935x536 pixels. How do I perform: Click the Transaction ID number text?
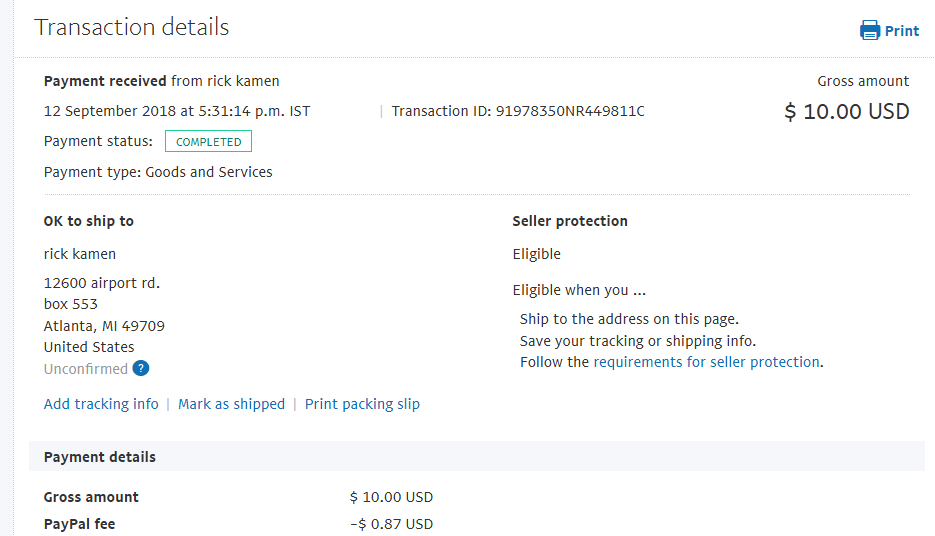click(x=570, y=111)
